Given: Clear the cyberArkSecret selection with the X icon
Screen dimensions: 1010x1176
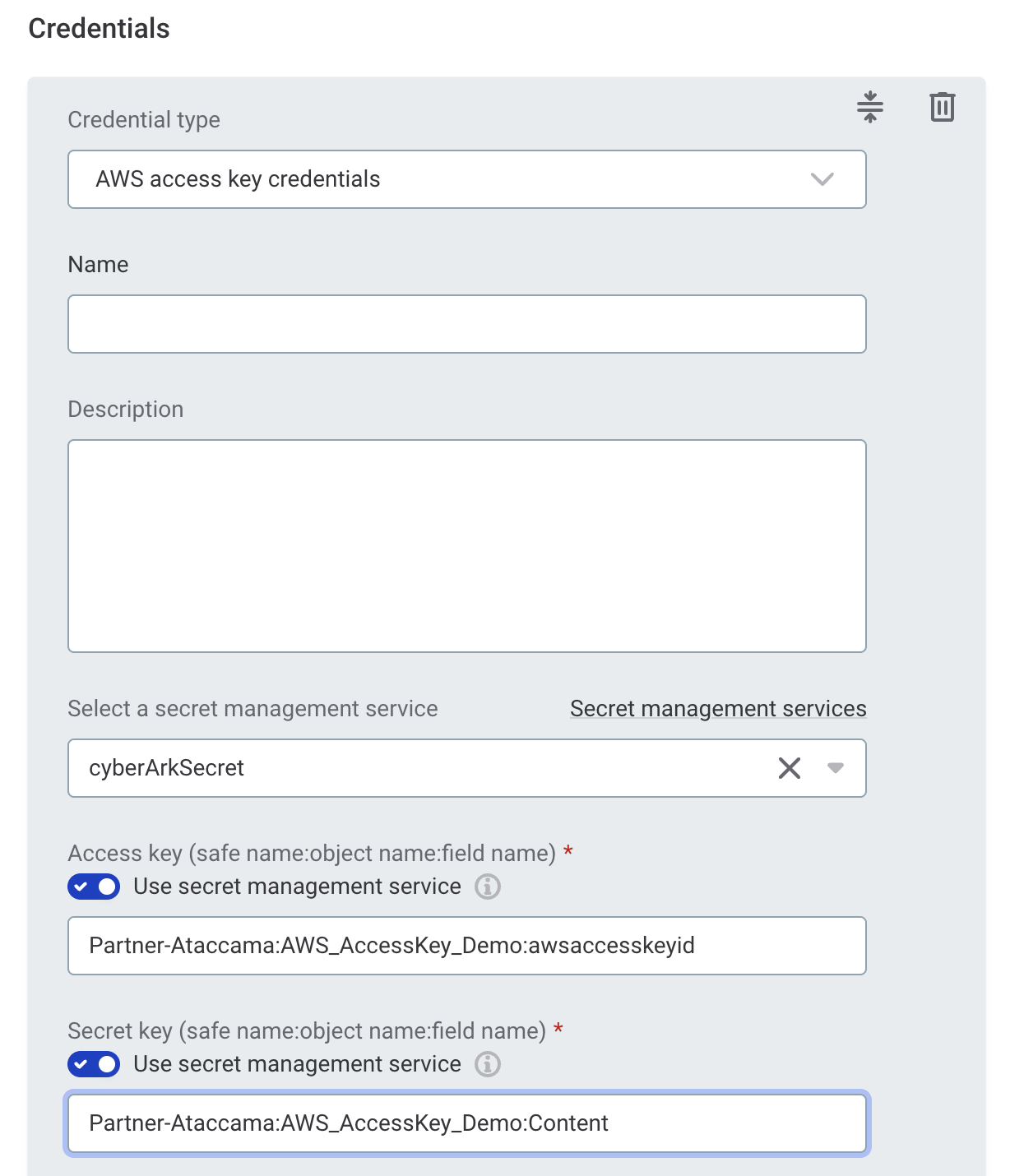Looking at the screenshot, I should coord(789,768).
